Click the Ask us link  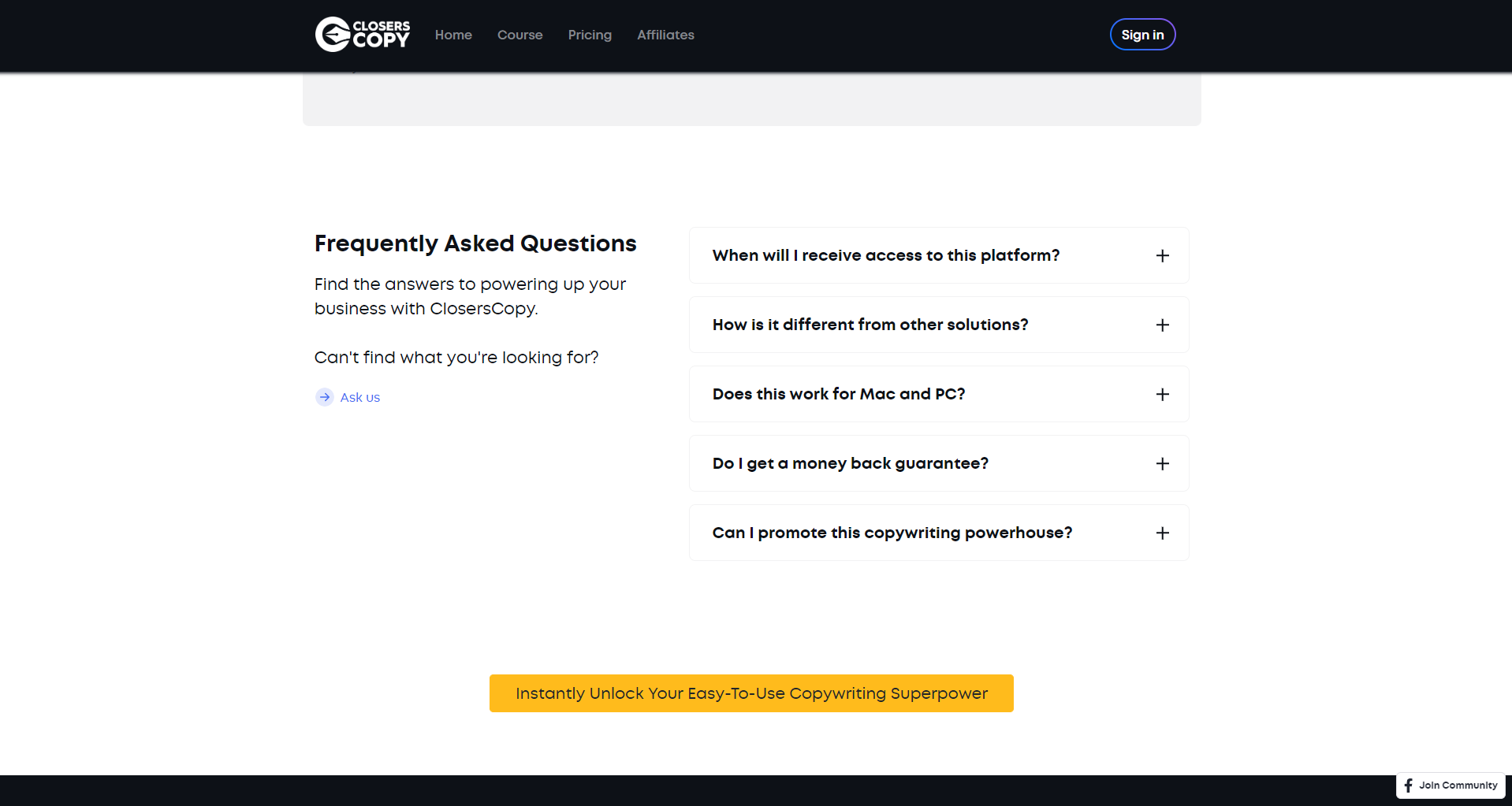pyautogui.click(x=359, y=397)
